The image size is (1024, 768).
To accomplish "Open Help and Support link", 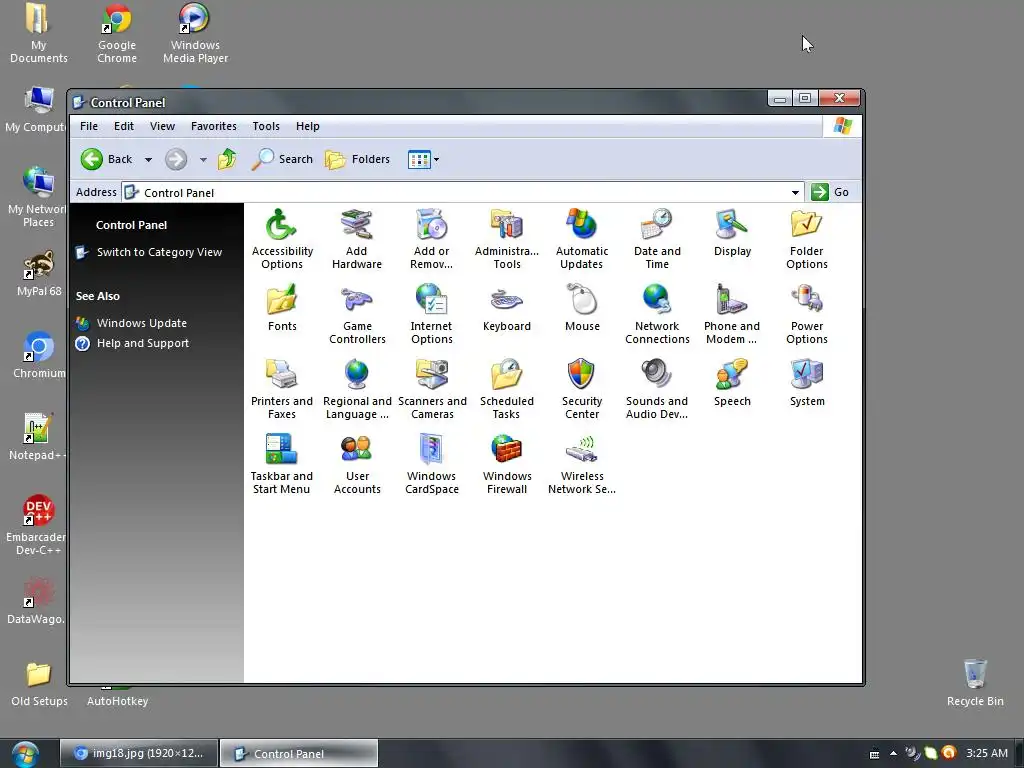I will pos(143,343).
